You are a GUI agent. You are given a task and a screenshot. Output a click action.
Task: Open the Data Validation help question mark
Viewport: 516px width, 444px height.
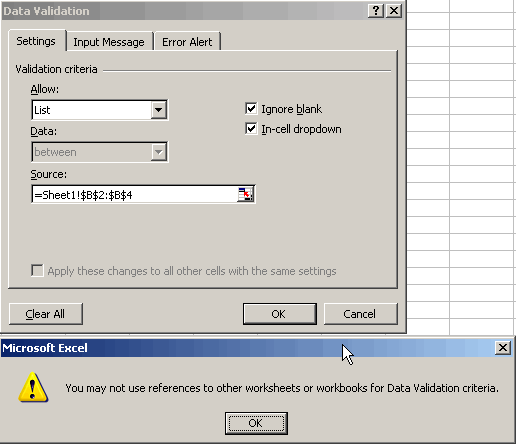[x=376, y=11]
